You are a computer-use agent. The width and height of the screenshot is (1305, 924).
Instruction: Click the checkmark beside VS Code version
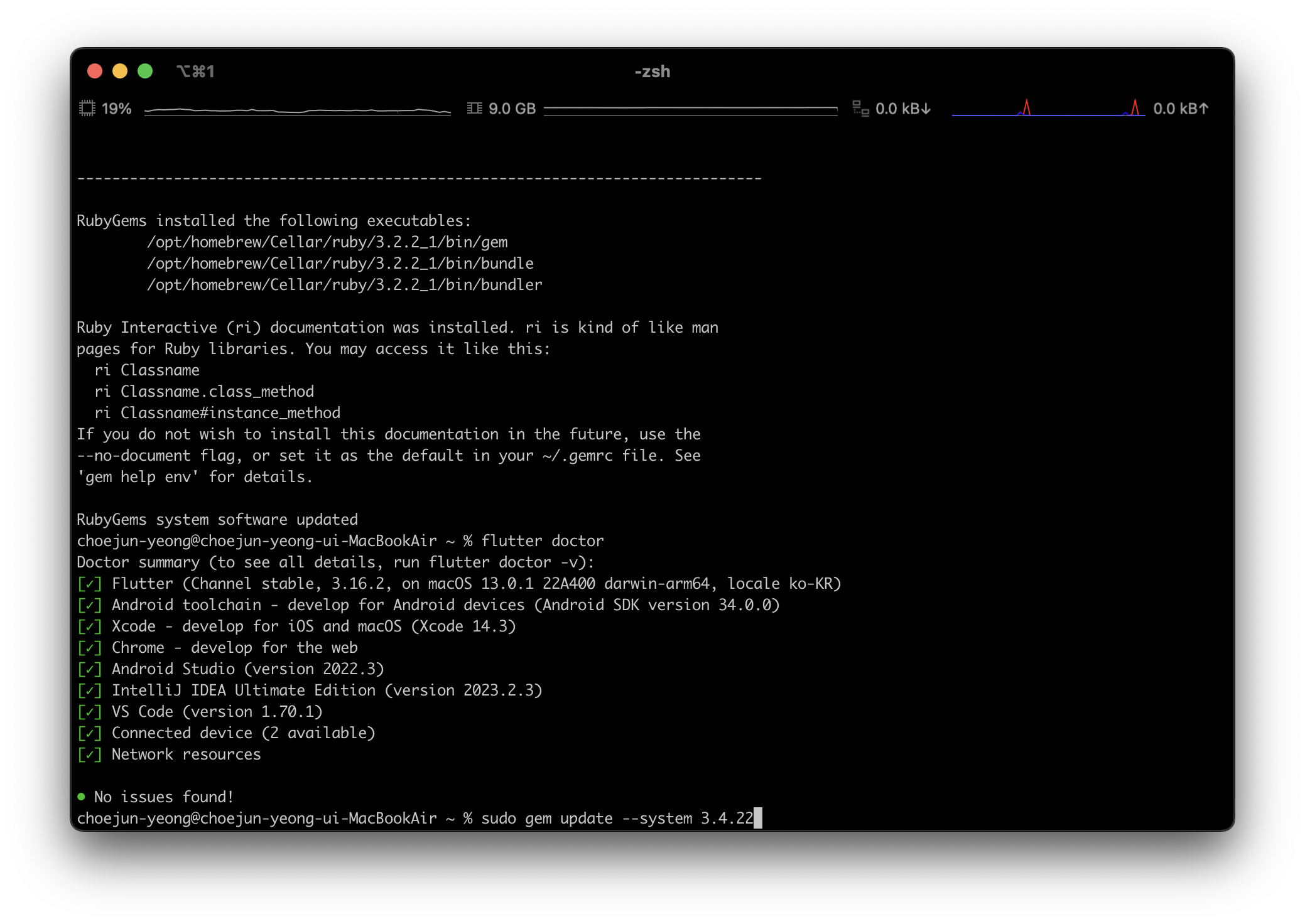[89, 712]
